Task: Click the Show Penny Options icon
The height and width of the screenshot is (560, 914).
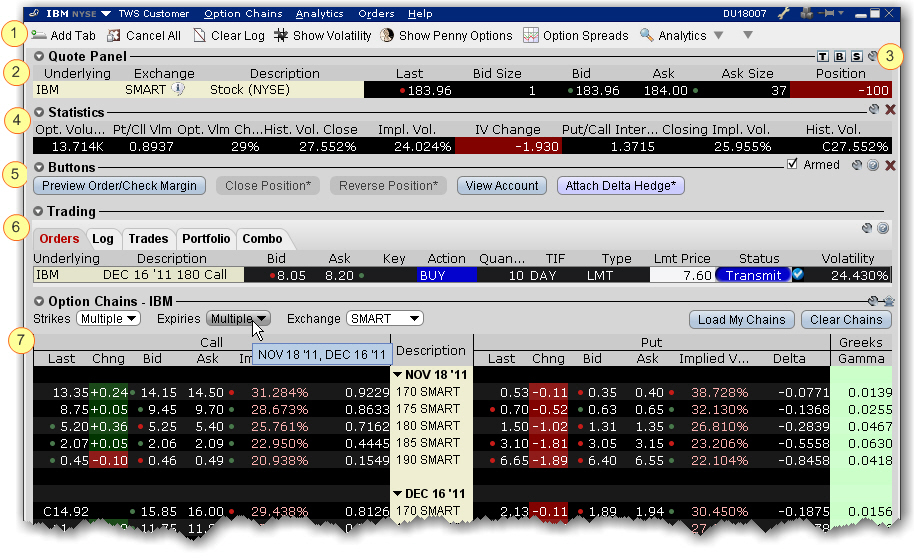Action: [x=387, y=35]
